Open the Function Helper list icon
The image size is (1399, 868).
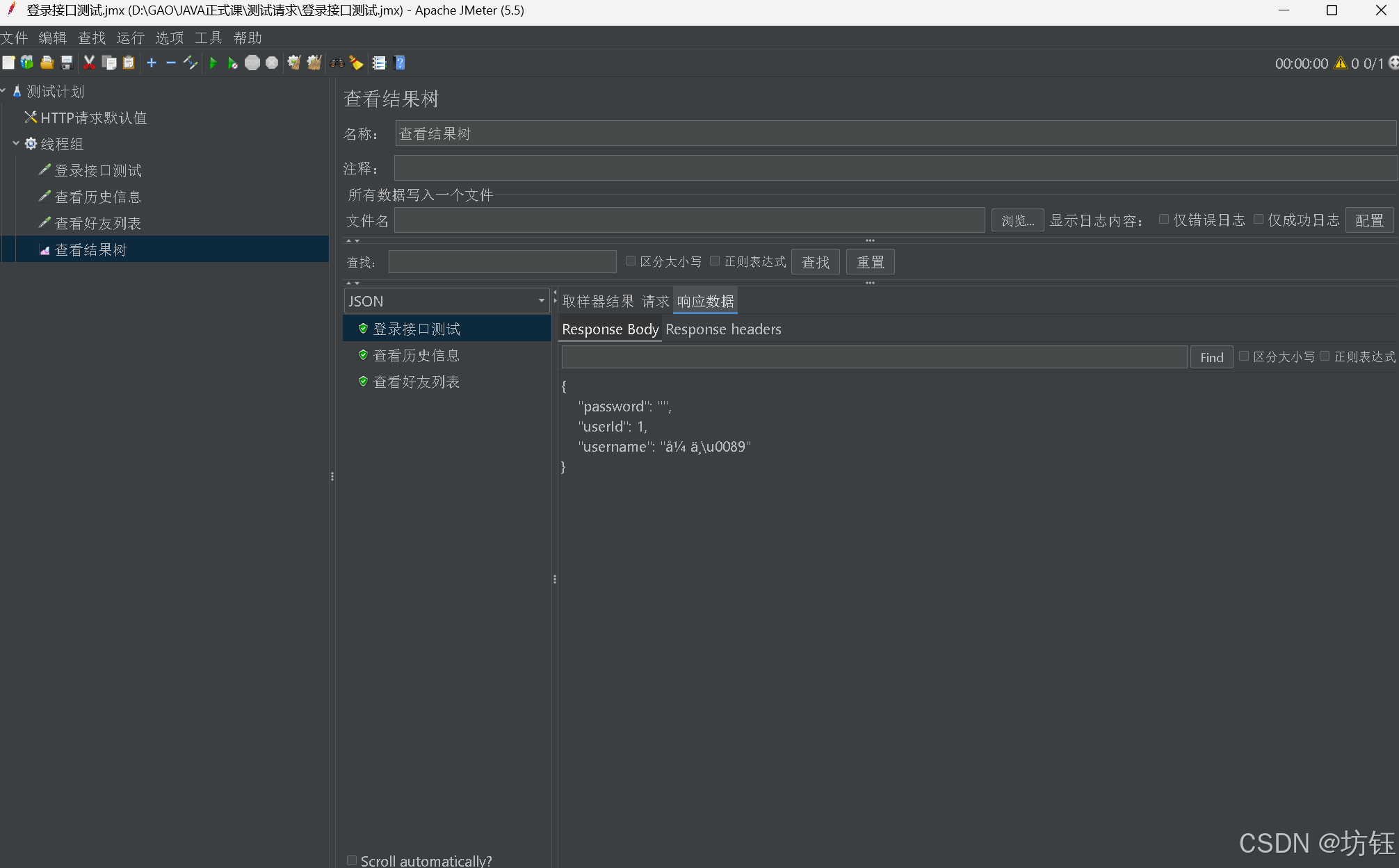pyautogui.click(x=380, y=63)
